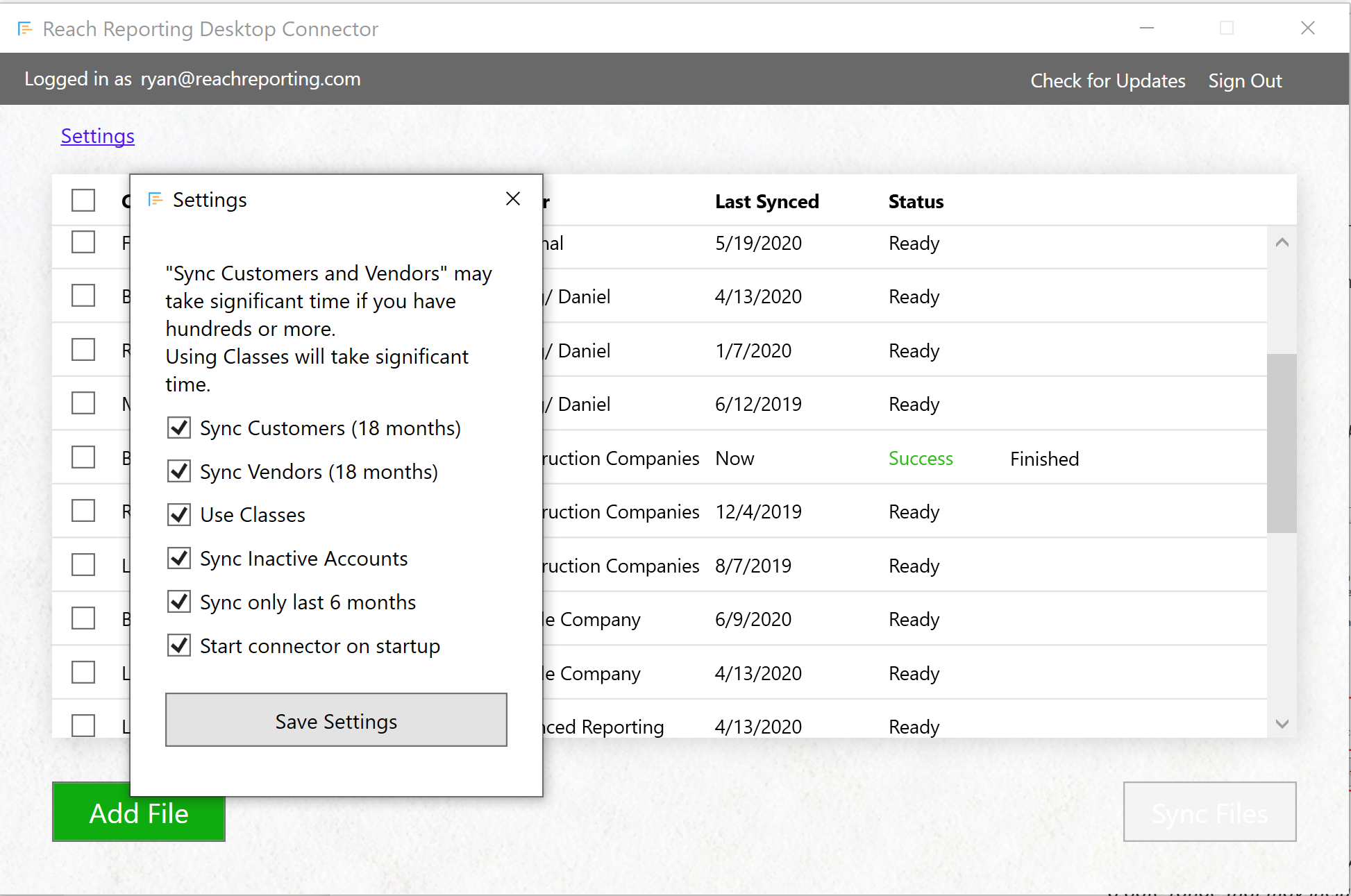Image resolution: width=1351 pixels, height=896 pixels.
Task: Click the date 5/19/2020
Action: pos(758,244)
